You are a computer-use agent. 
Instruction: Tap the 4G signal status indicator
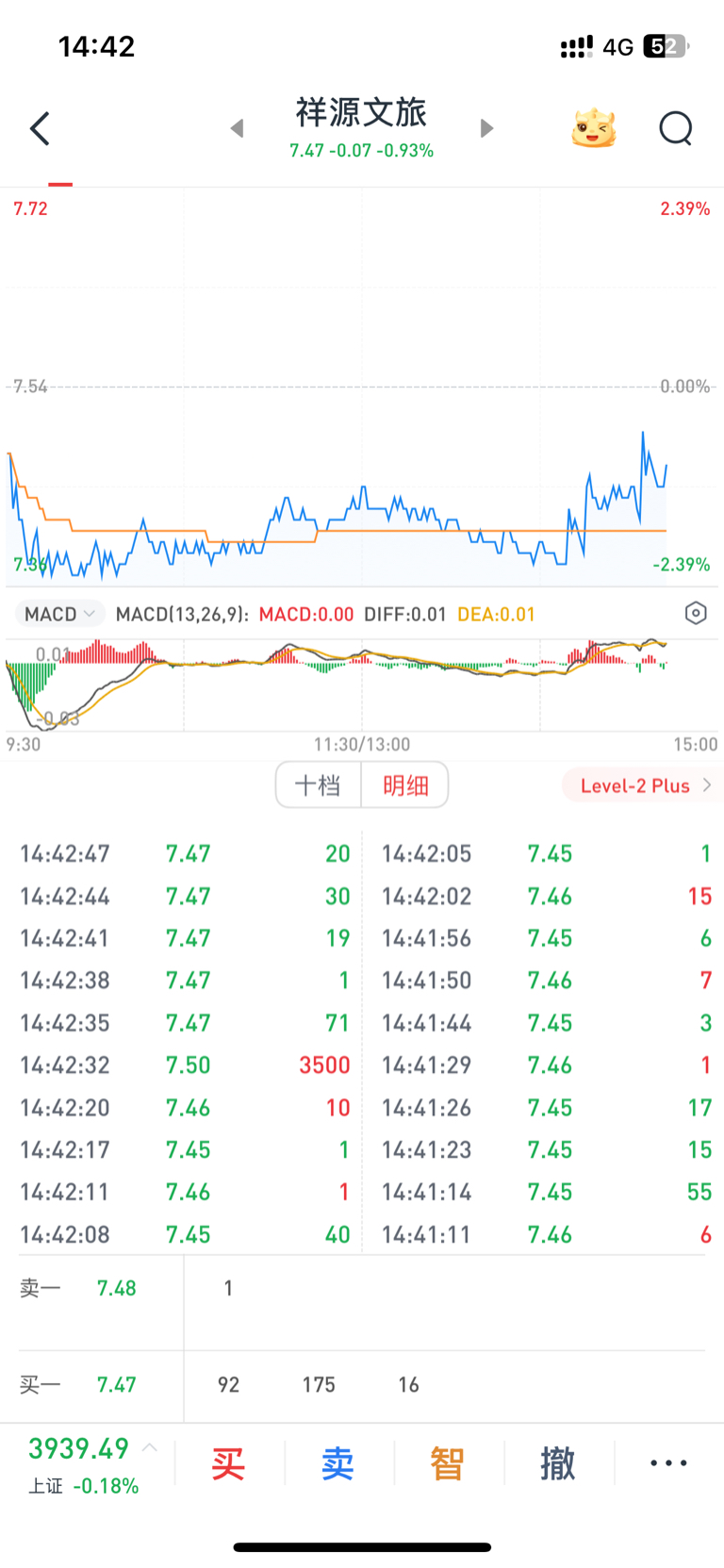(618, 47)
